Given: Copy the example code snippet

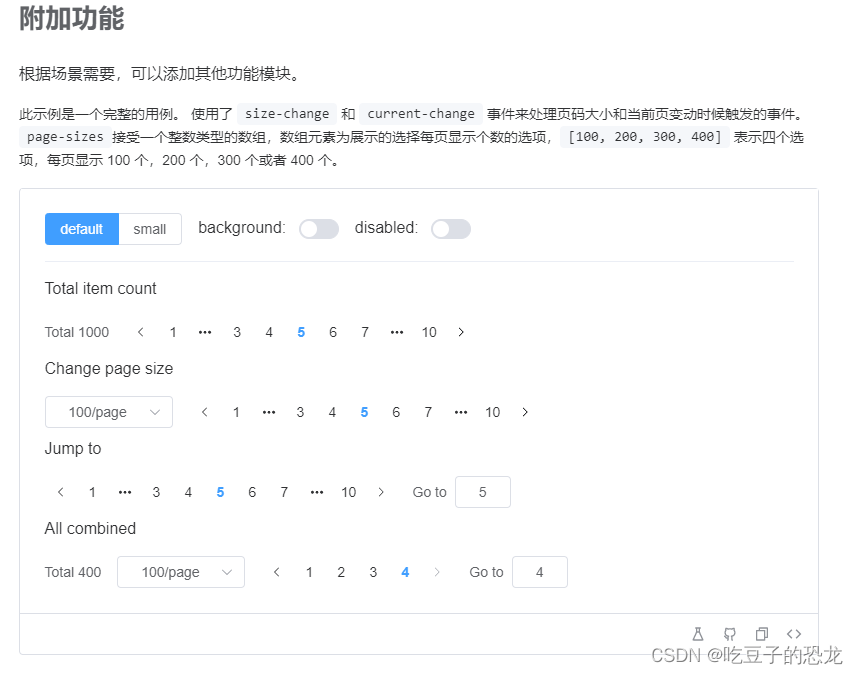Looking at the screenshot, I should [761, 633].
